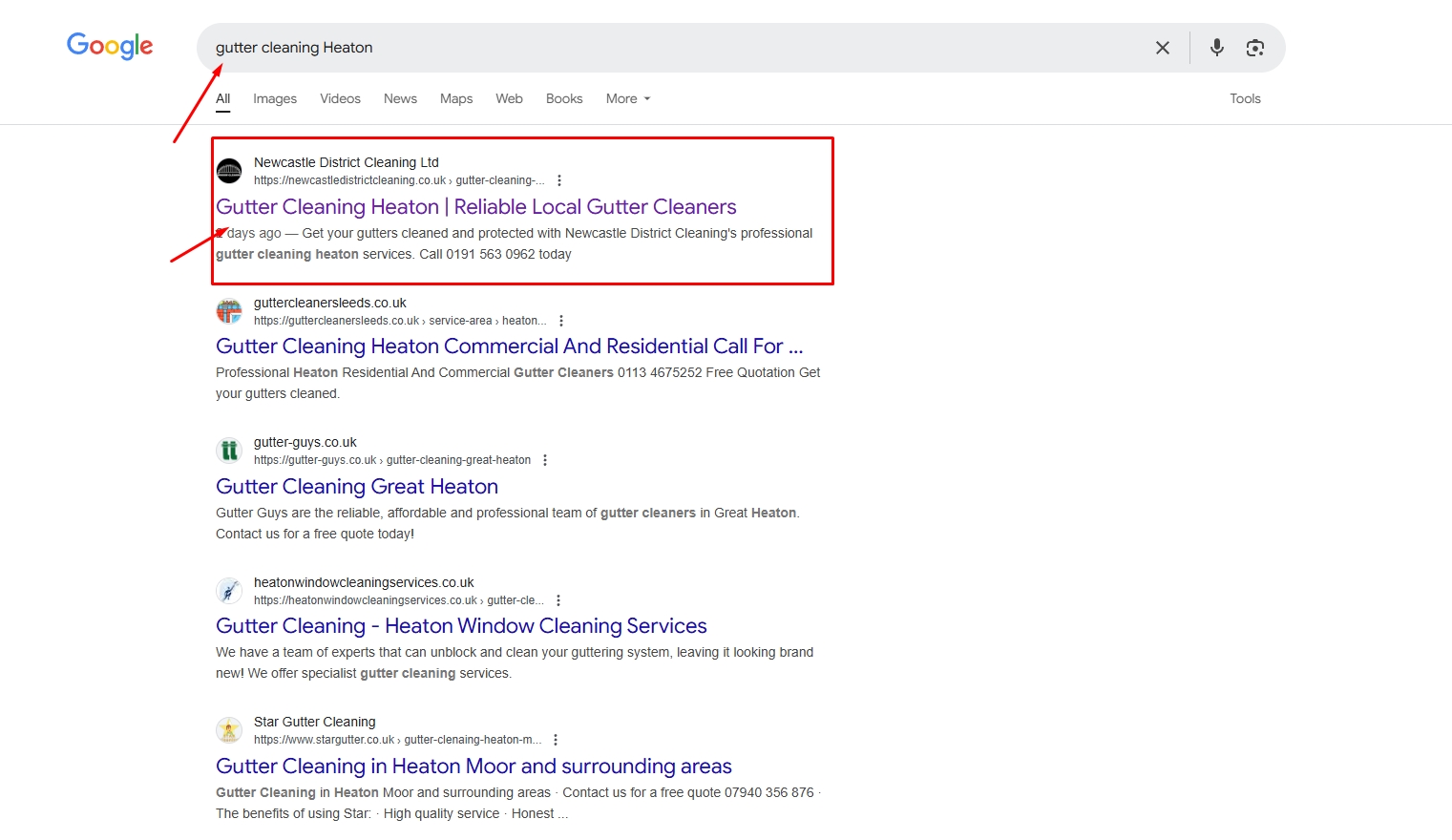
Task: Switch to the Web tab
Action: (x=509, y=98)
